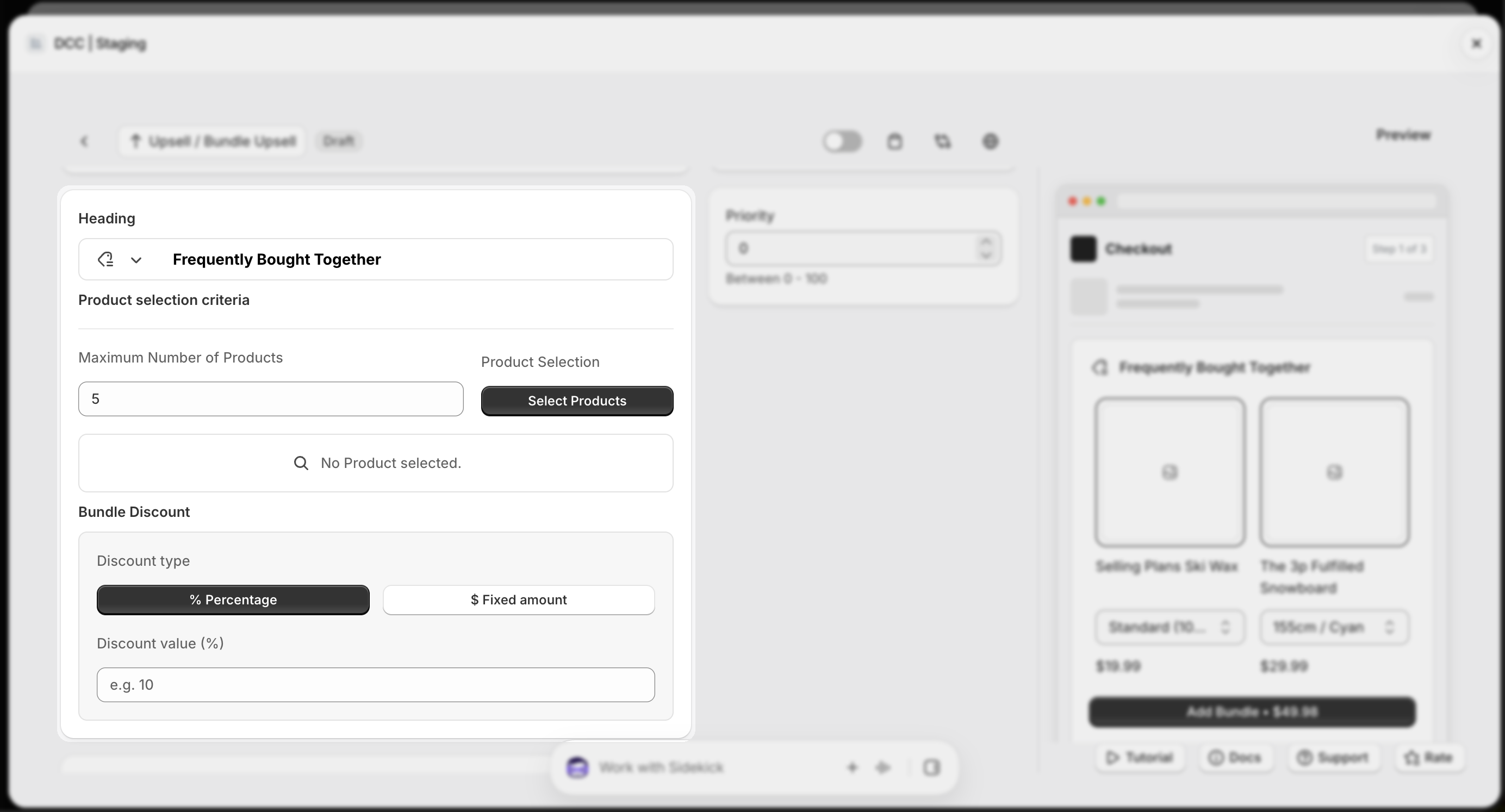Click the Preview label
Screen dimensions: 1505x812
[x=1403, y=135]
